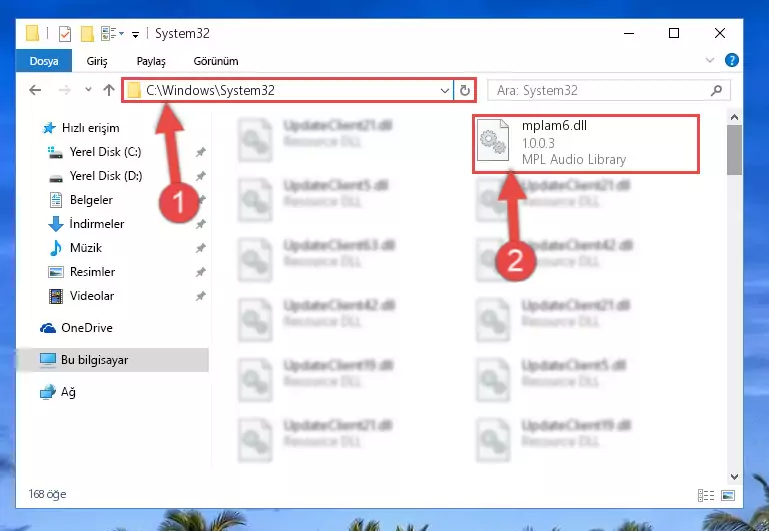Viewport: 769px width, 531px height.
Task: Click the Ara: System32 search box
Action: coord(609,90)
